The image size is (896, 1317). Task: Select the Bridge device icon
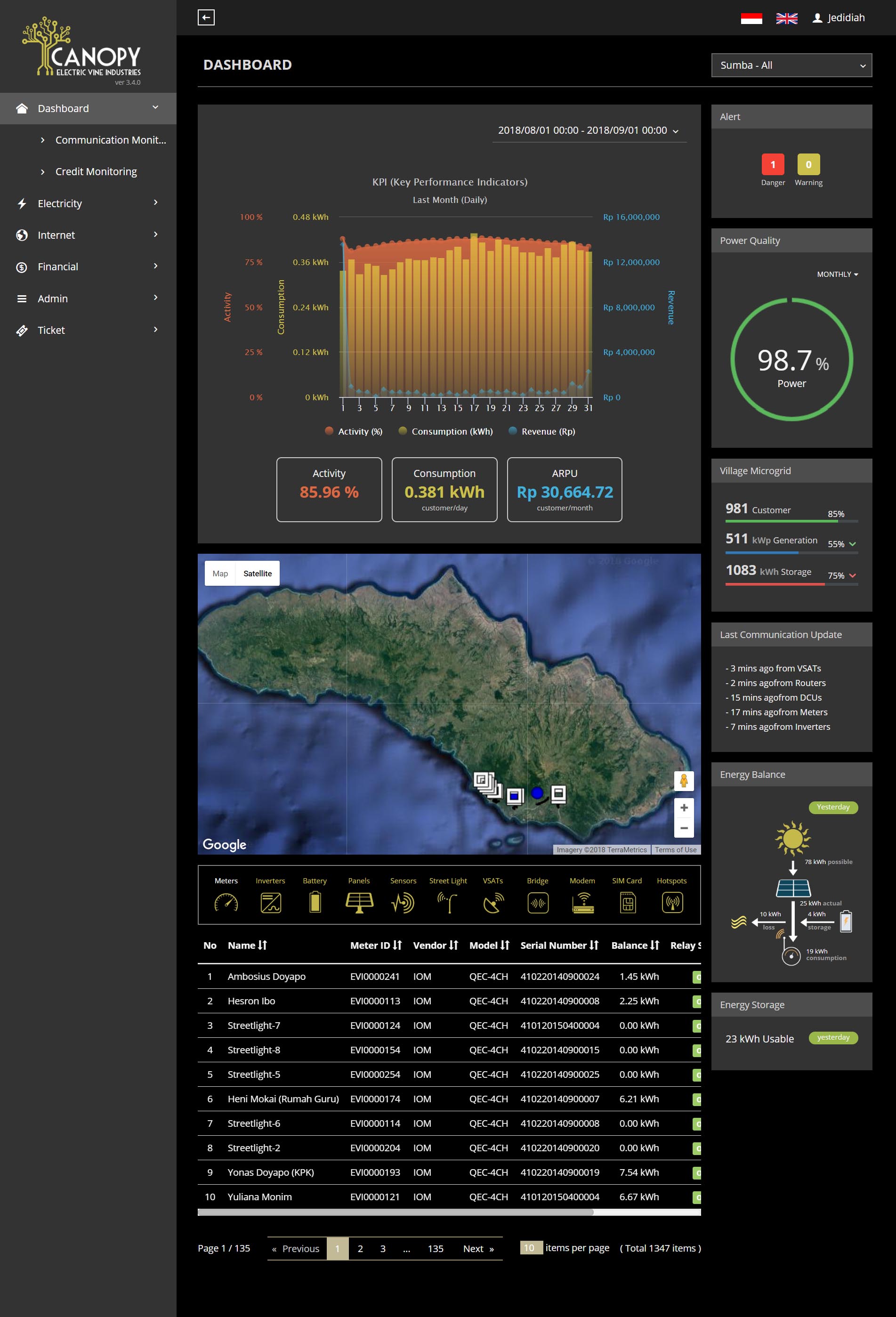(x=538, y=902)
